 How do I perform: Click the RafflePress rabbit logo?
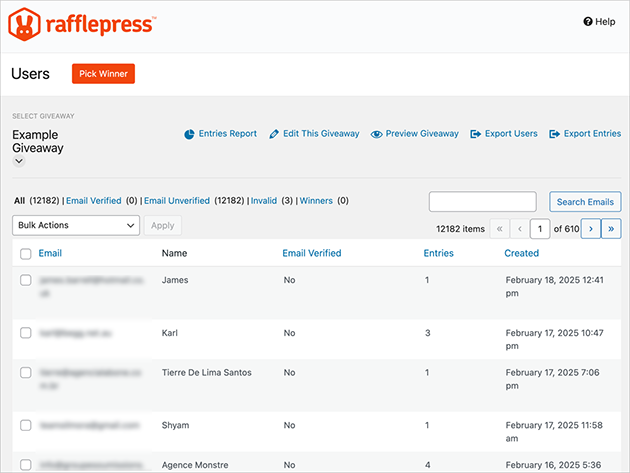click(x=24, y=24)
